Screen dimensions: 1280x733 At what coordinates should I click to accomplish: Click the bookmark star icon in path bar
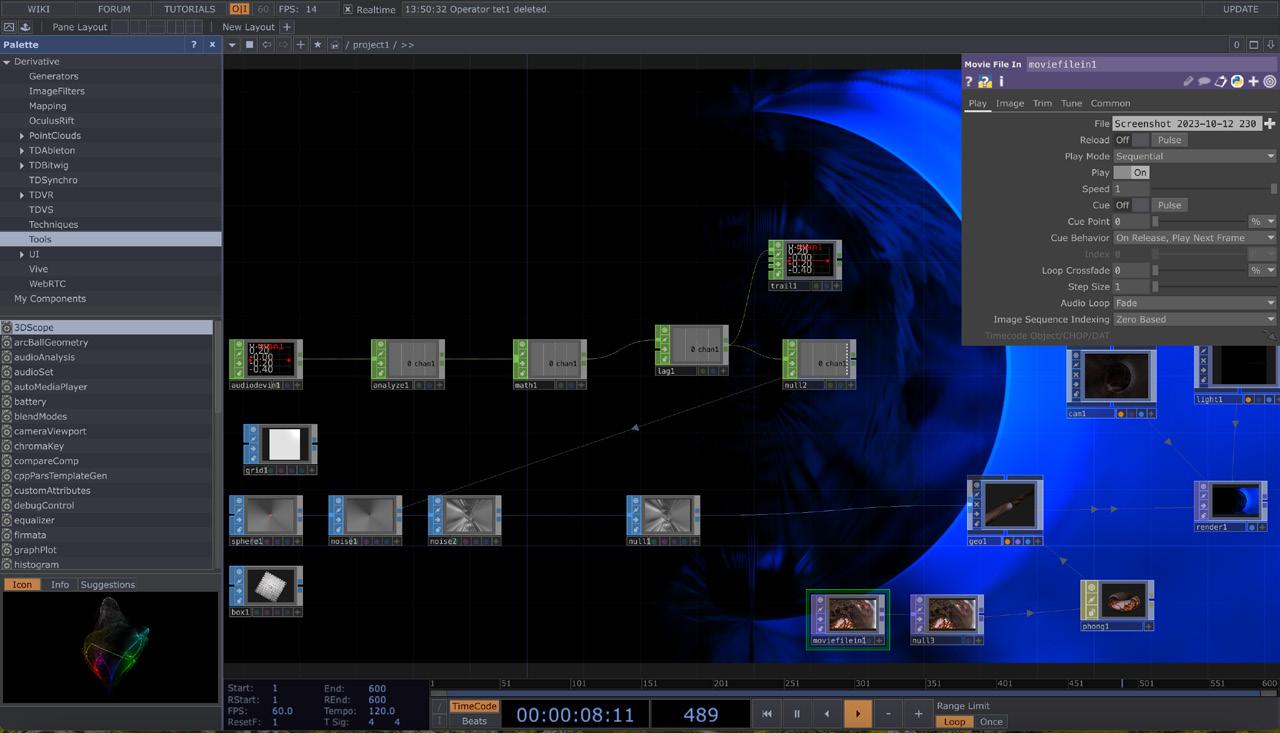click(318, 45)
